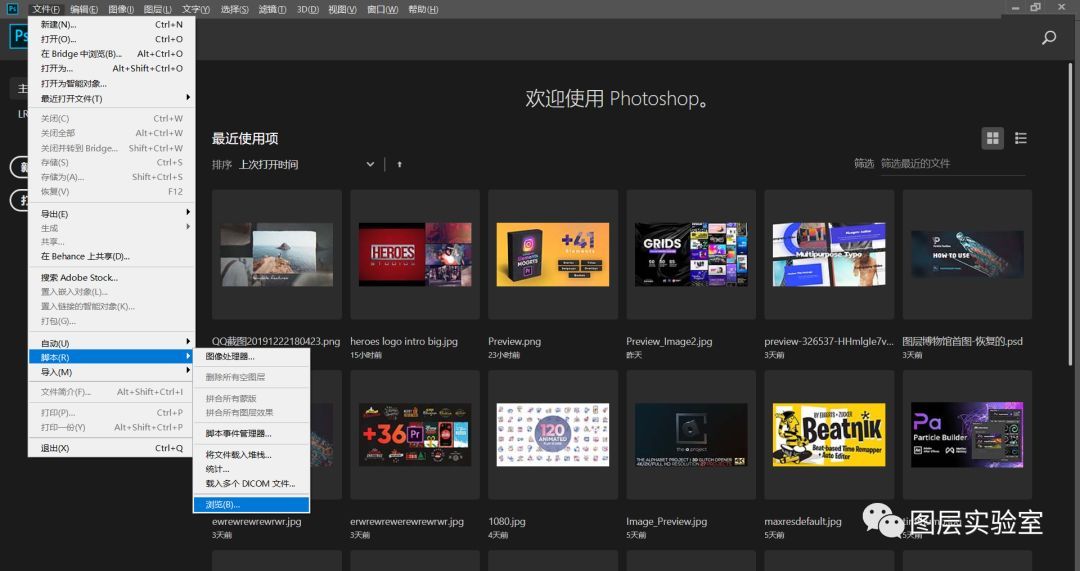Switch to grid view of recent files
The image size is (1080, 571).
993,139
